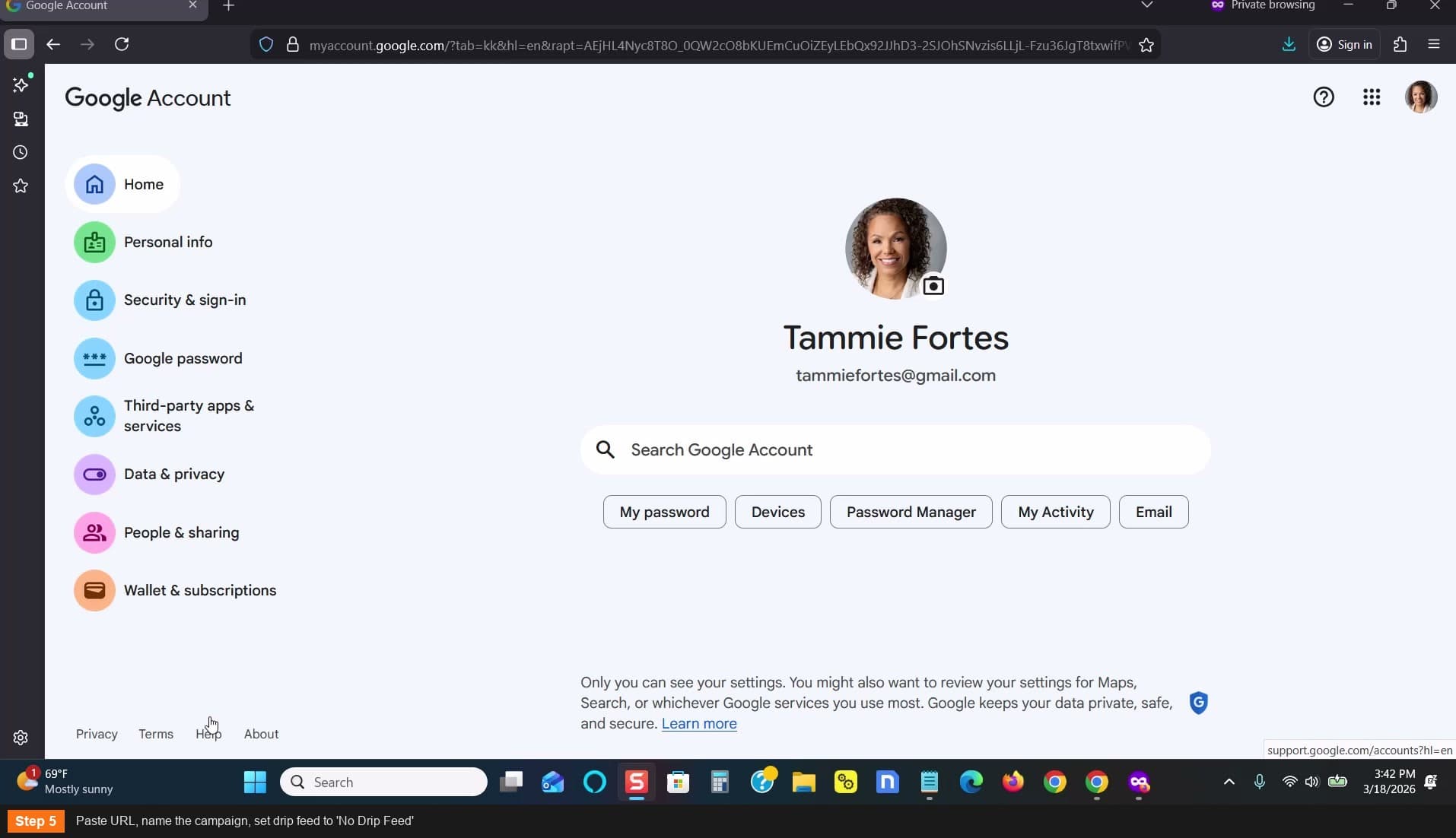Open the Extensions puzzle icon

pyautogui.click(x=1400, y=44)
